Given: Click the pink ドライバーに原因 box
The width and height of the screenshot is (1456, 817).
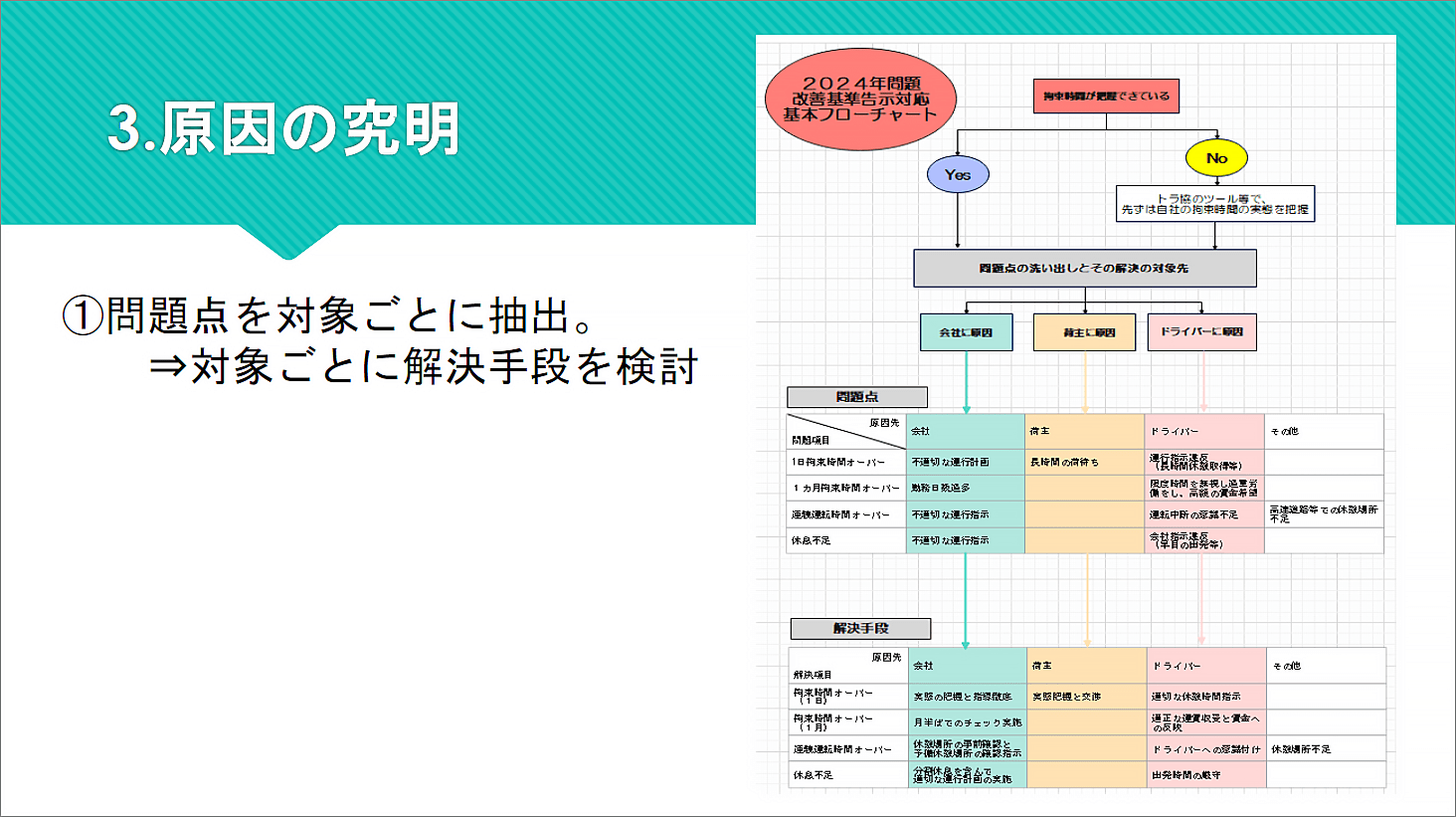Looking at the screenshot, I should tap(1201, 332).
